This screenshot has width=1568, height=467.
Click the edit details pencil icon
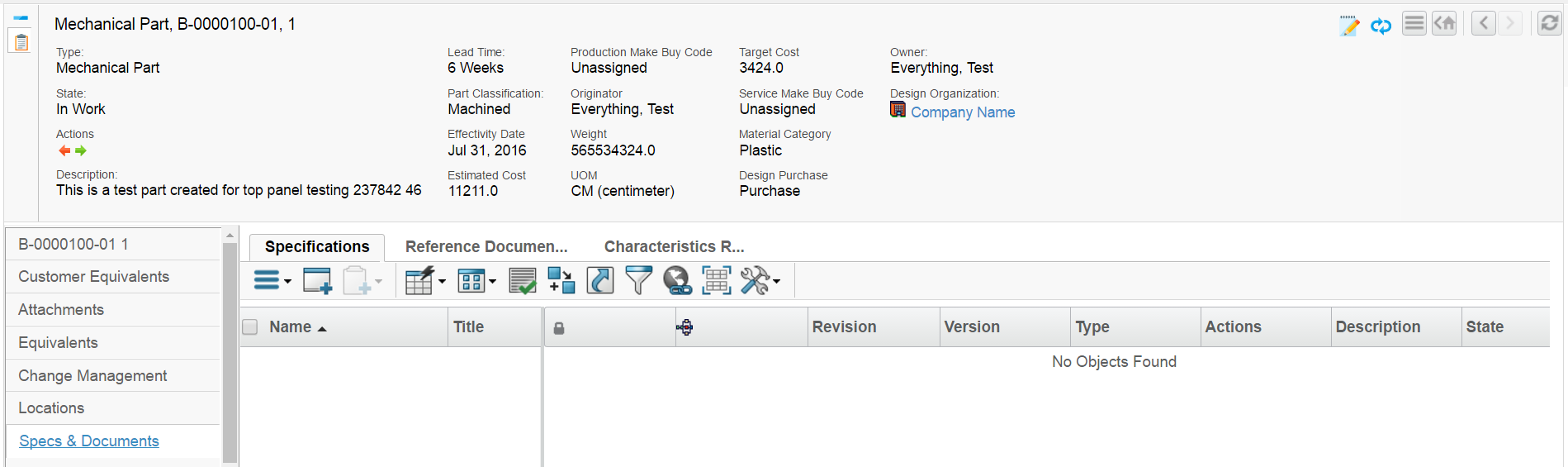click(x=1349, y=26)
